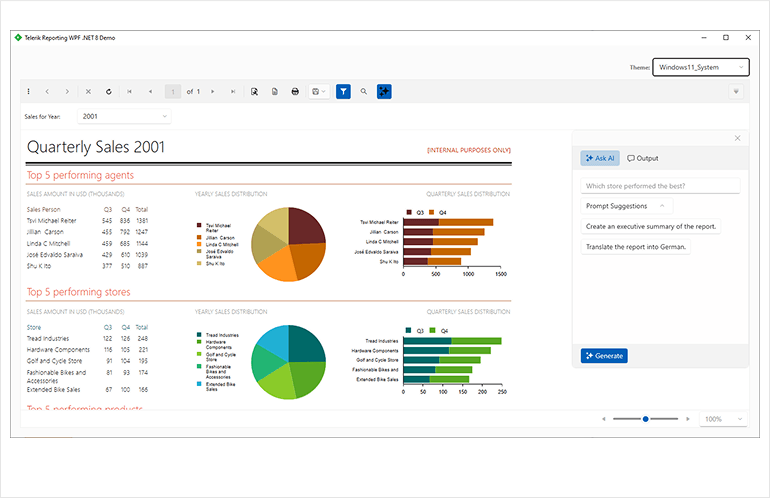Increase zoom with the right arrow
Image resolution: width=770 pixels, height=498 pixels.
coord(688,419)
